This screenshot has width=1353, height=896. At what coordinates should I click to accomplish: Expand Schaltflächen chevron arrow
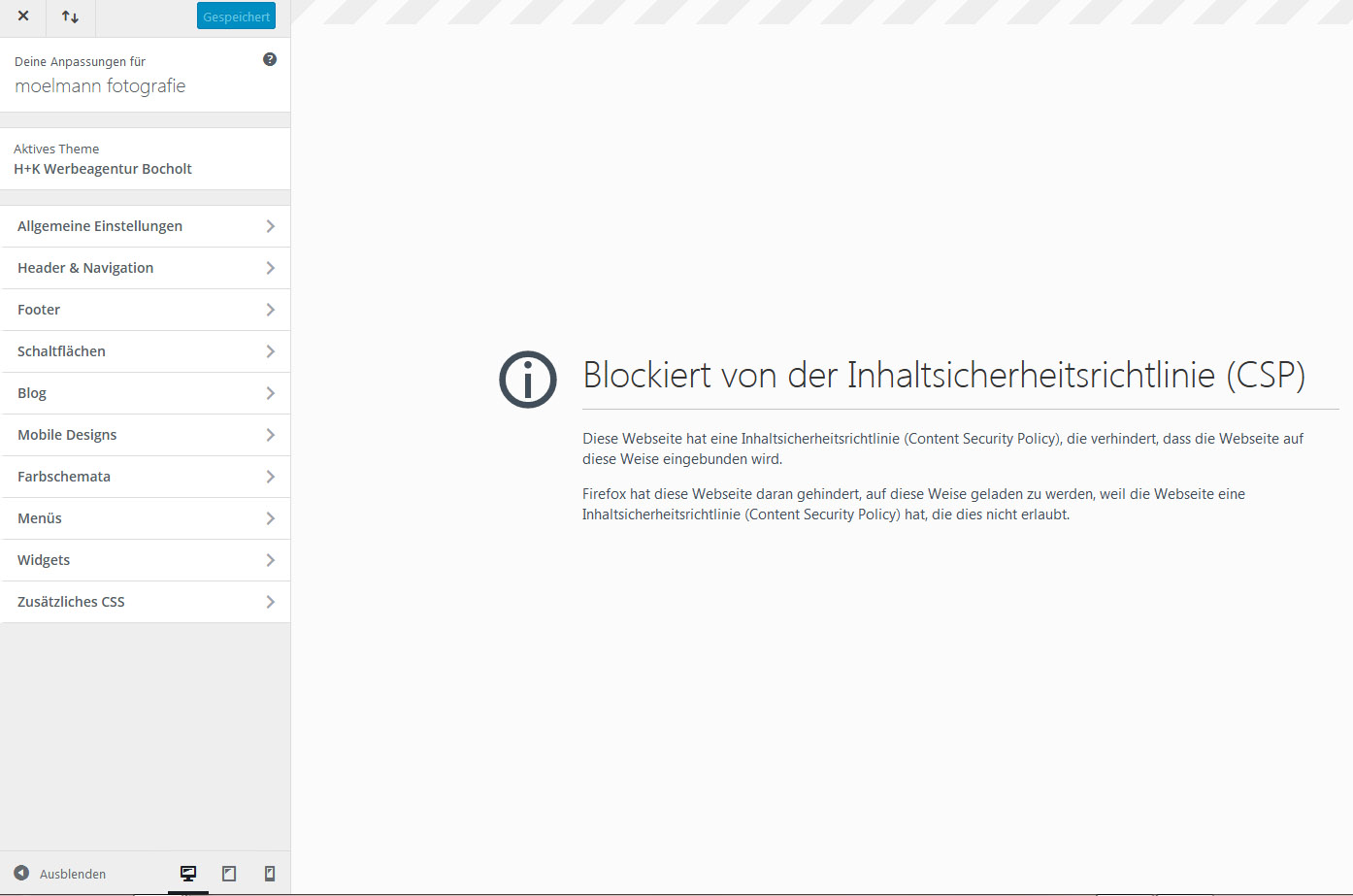(270, 351)
